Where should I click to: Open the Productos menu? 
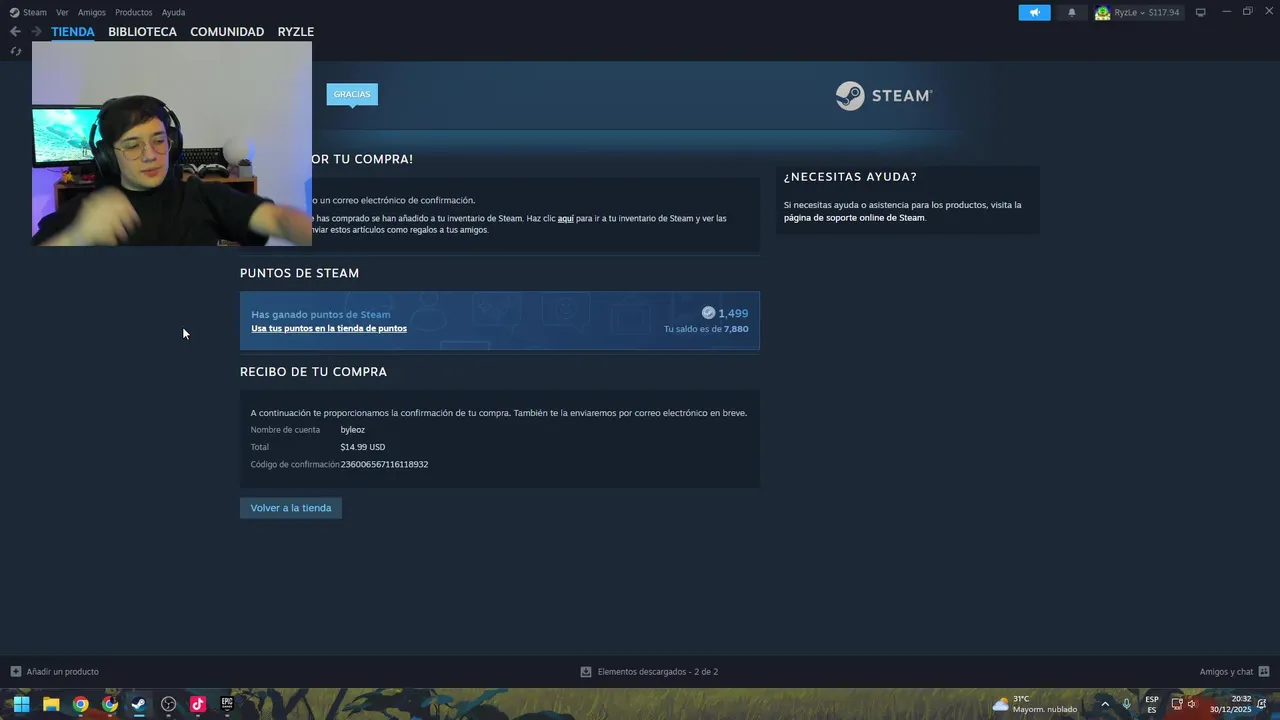[x=133, y=12]
